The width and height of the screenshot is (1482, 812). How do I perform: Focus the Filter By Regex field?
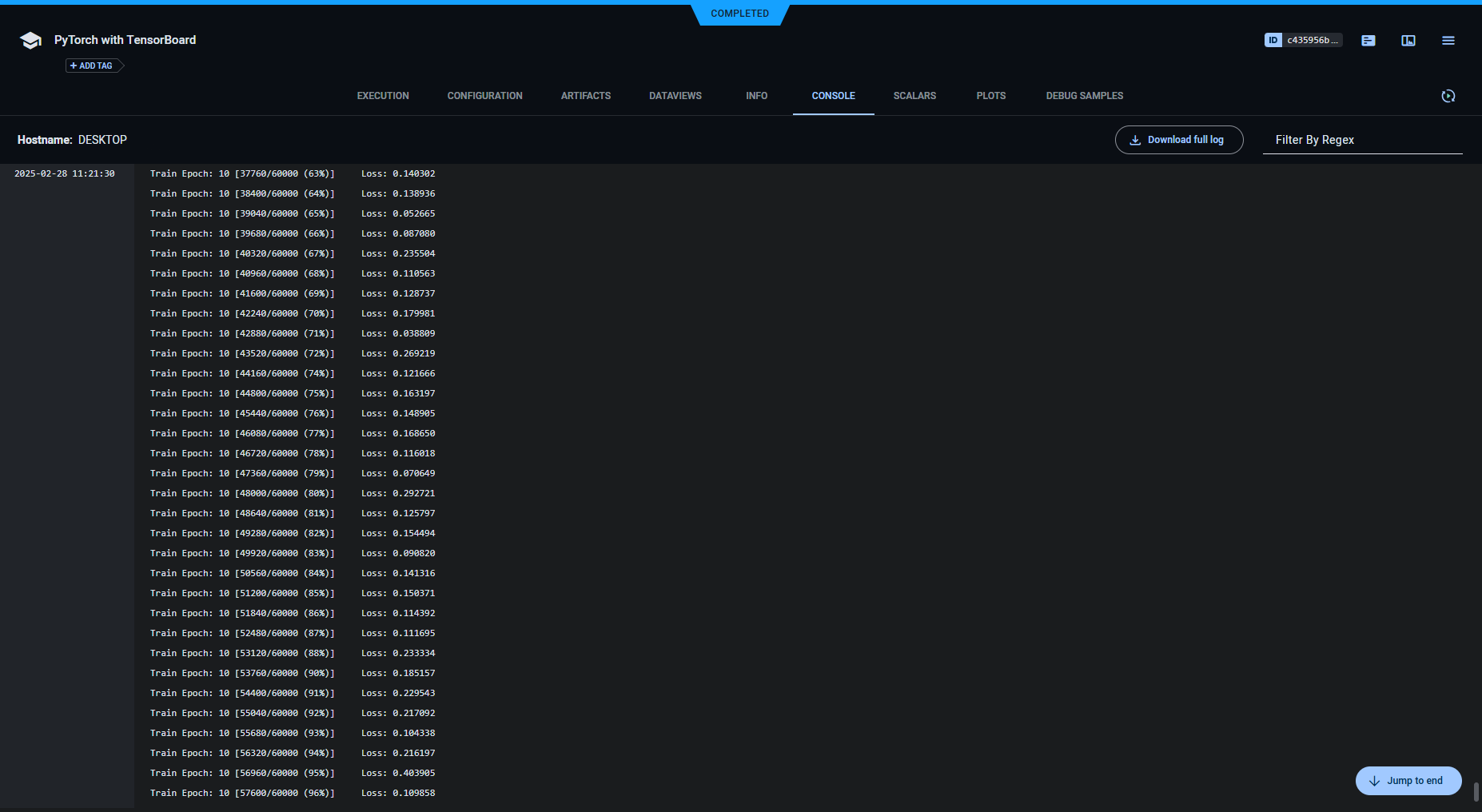coord(1361,140)
